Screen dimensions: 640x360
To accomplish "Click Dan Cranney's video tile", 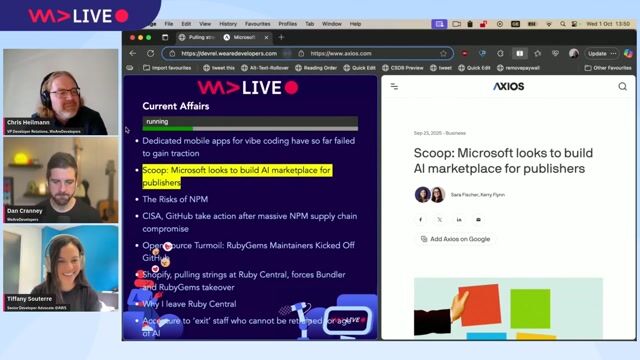I will (61, 180).
